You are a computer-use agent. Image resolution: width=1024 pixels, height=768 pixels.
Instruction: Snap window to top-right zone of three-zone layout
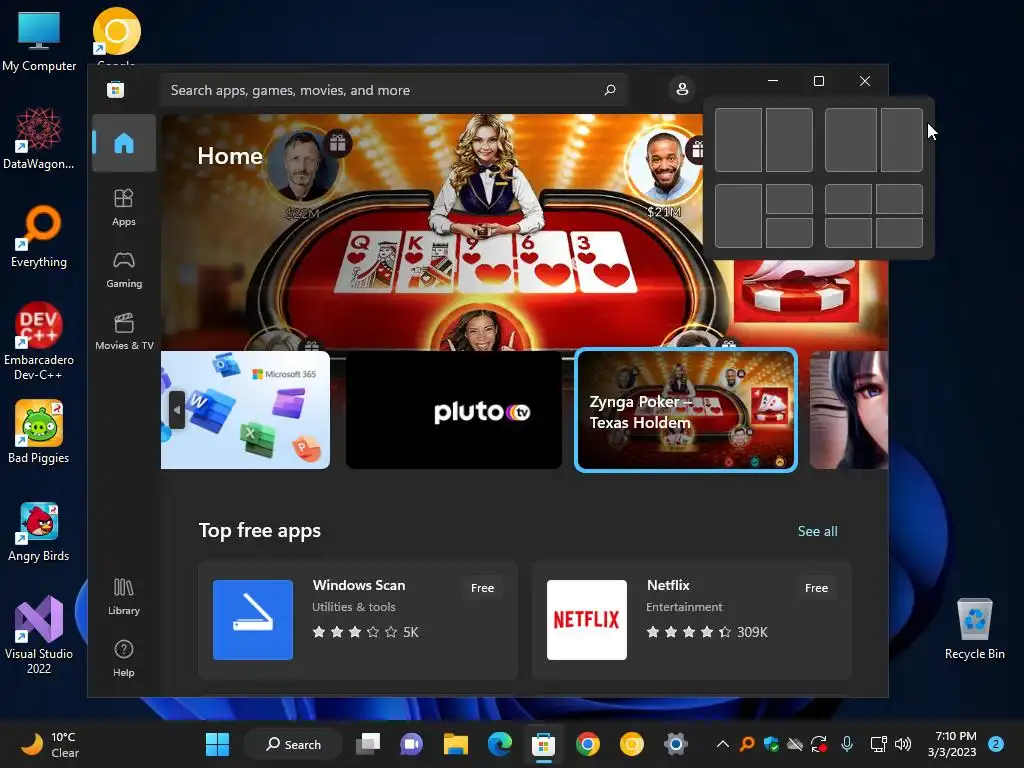coord(789,199)
